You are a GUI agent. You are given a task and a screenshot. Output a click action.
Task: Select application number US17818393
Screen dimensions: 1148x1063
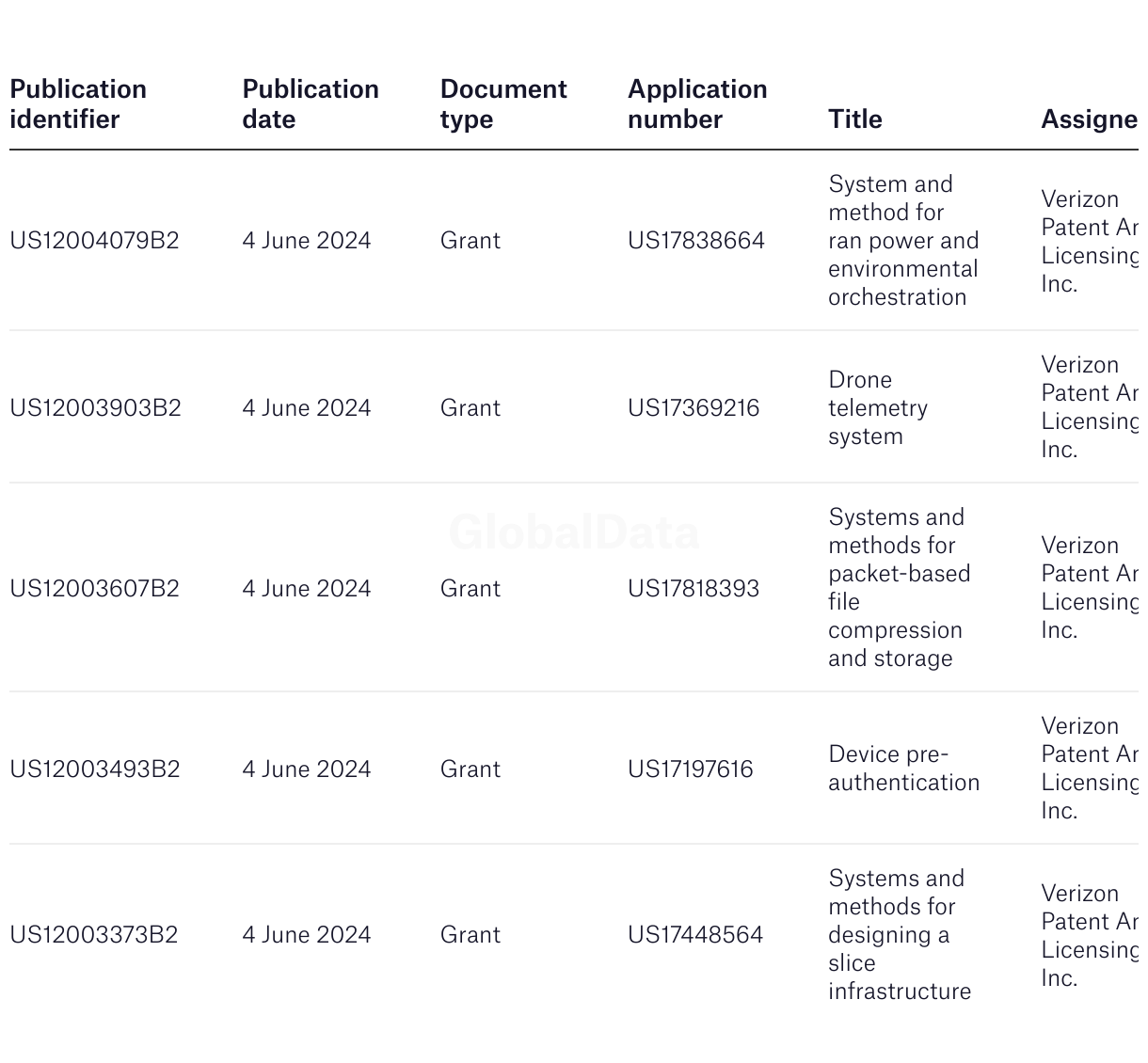[694, 589]
